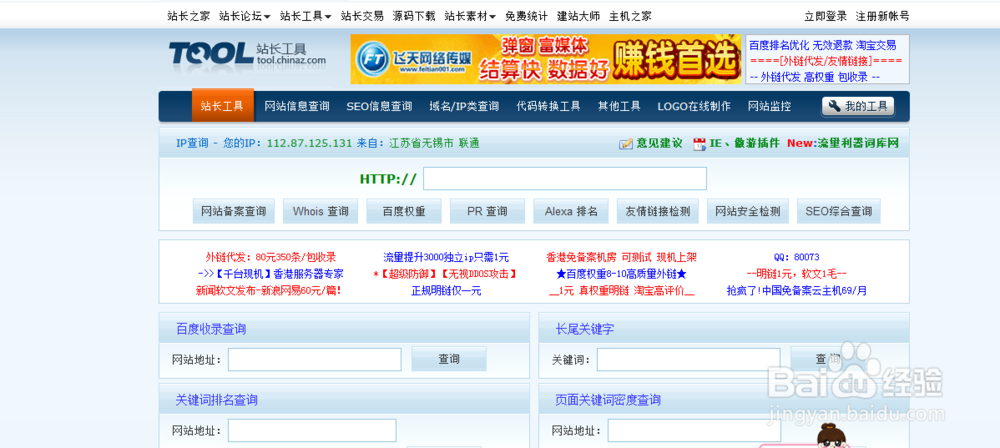Open 站长之家 in top bar
This screenshot has width=1000, height=448.
(x=189, y=17)
